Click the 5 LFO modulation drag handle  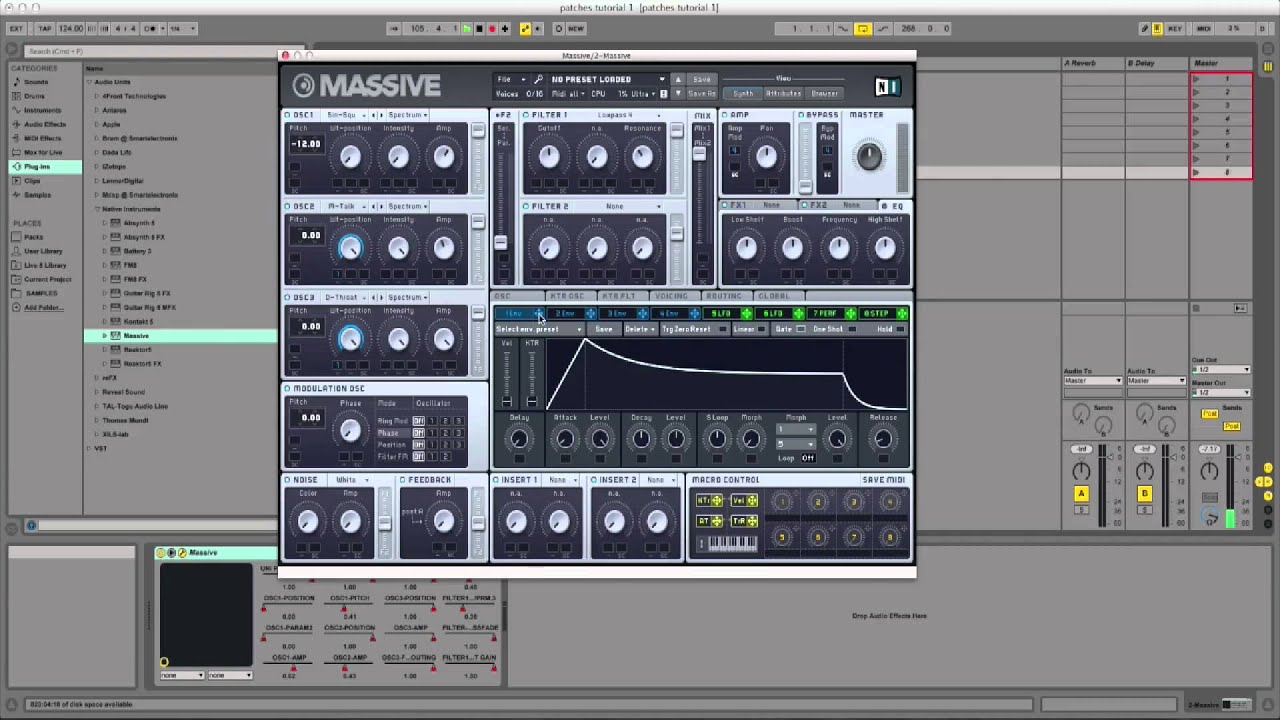coord(746,314)
